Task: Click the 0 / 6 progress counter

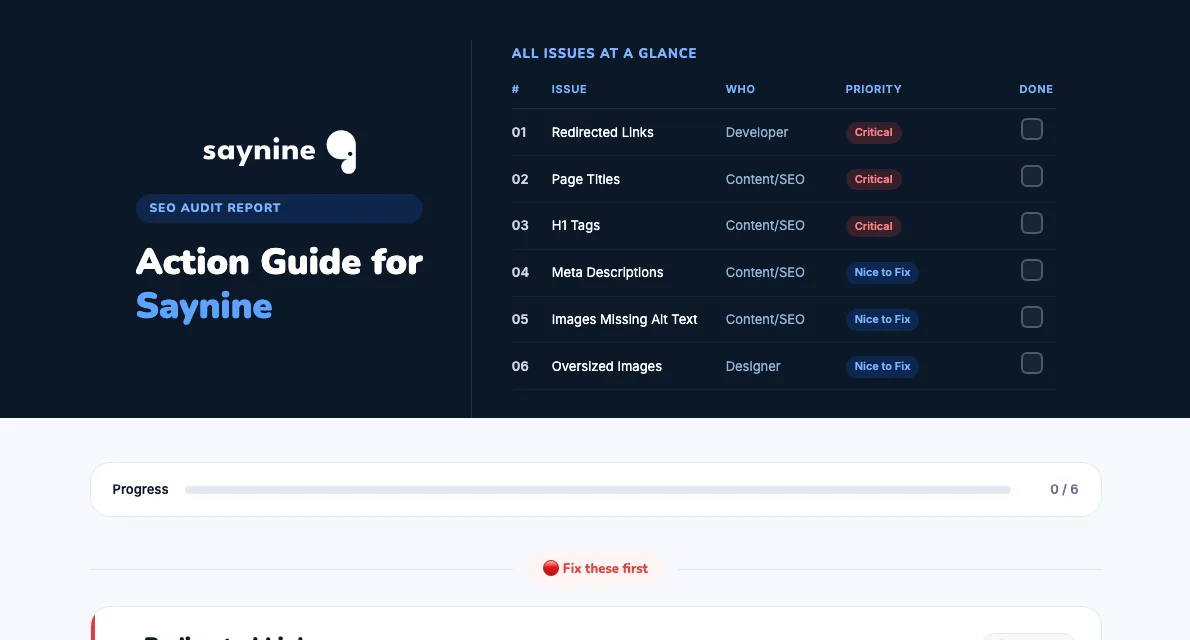Action: [1064, 490]
